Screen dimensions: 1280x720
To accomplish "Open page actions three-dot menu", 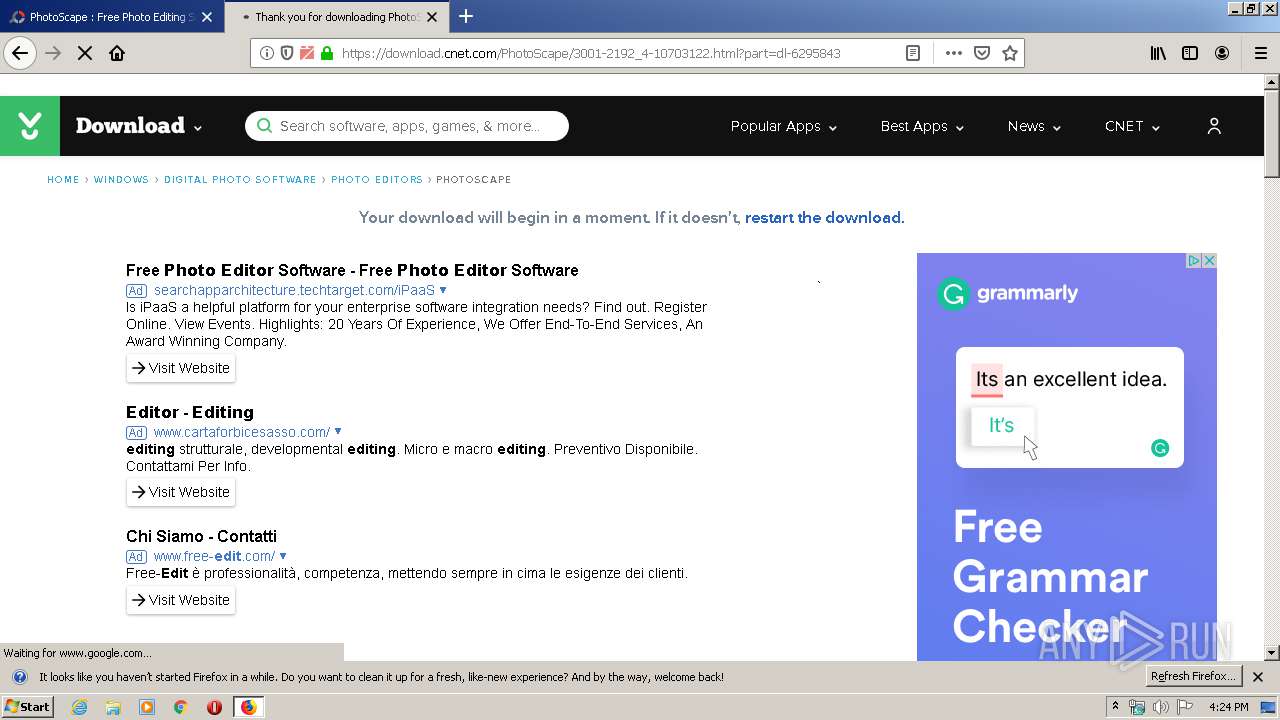I will [x=954, y=53].
